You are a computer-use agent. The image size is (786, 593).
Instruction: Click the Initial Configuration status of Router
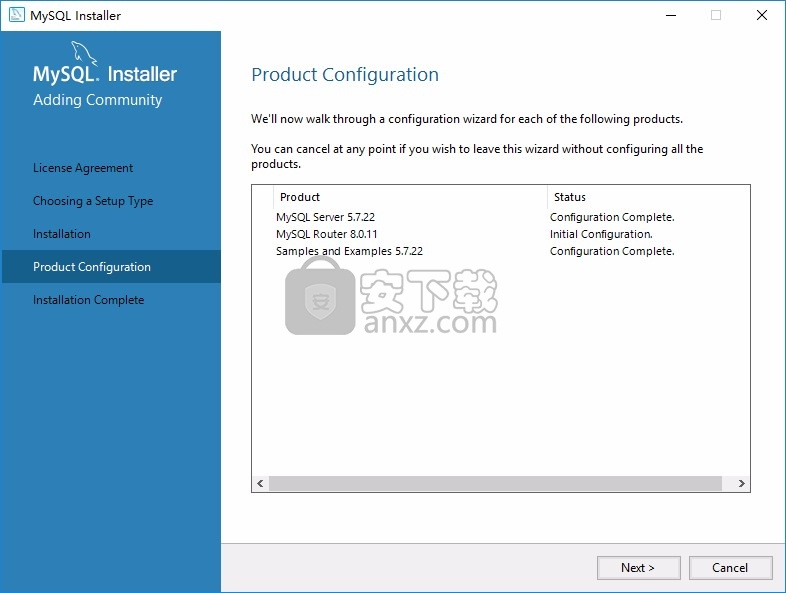601,234
